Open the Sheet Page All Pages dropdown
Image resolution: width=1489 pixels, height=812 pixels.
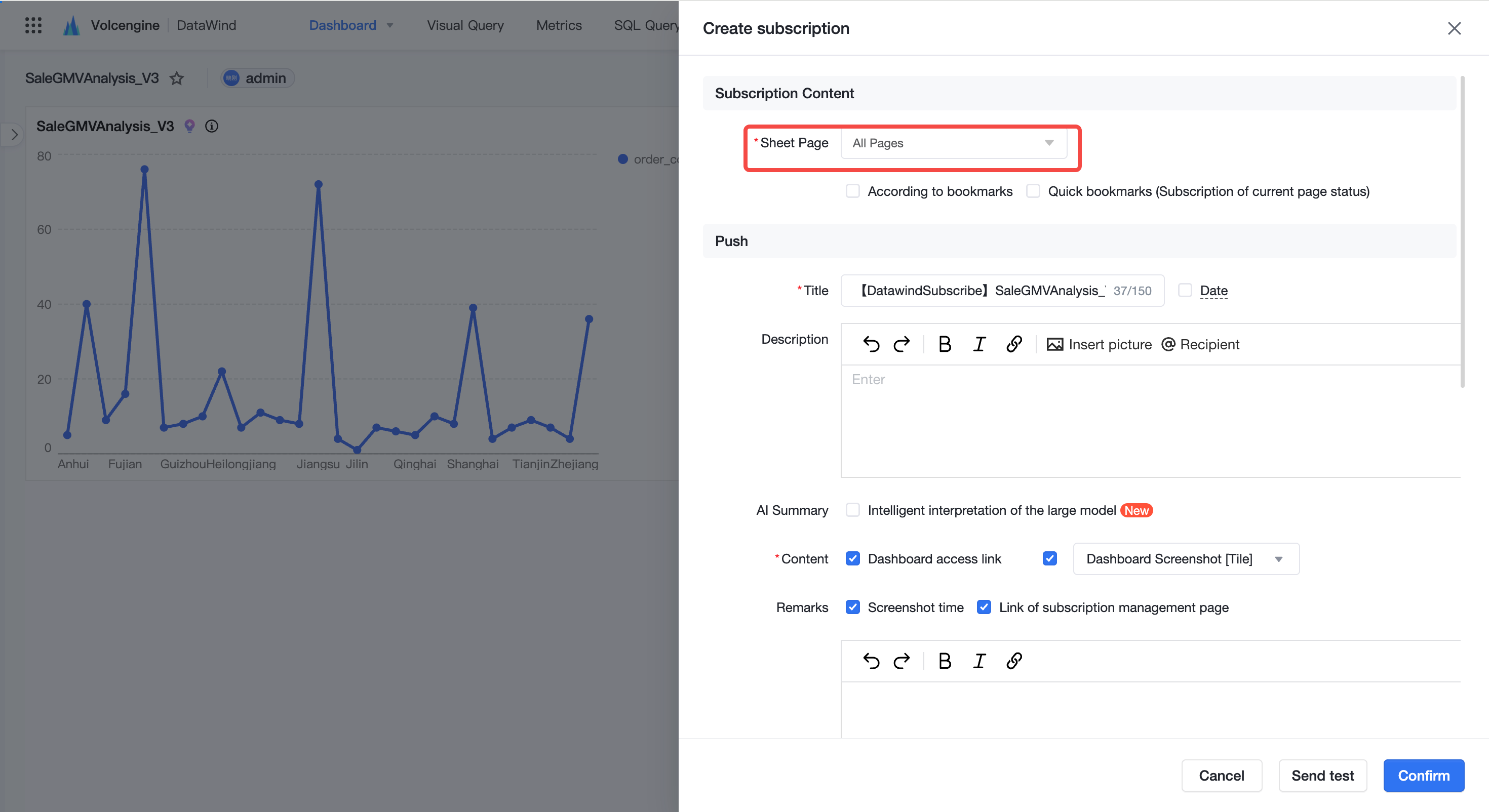pyautogui.click(x=954, y=143)
